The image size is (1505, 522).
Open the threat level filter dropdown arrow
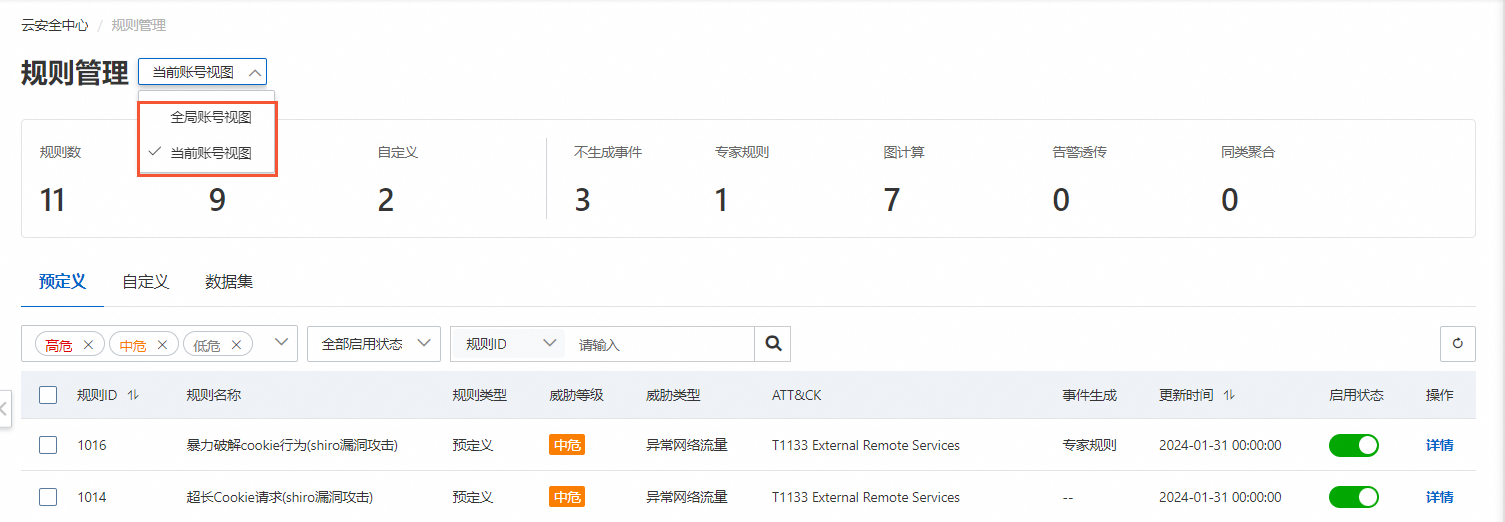[x=280, y=343]
